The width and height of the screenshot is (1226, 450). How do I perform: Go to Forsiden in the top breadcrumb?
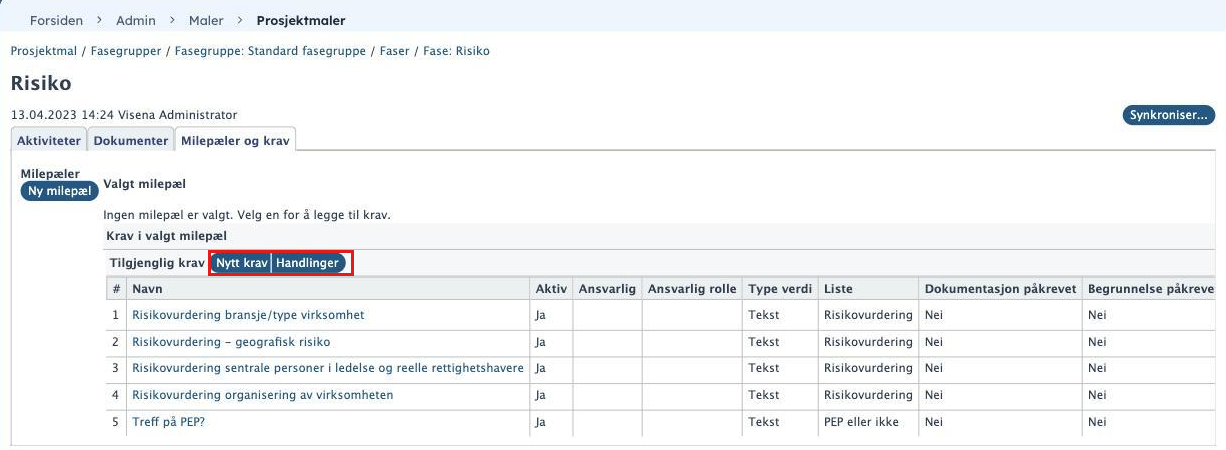56,20
